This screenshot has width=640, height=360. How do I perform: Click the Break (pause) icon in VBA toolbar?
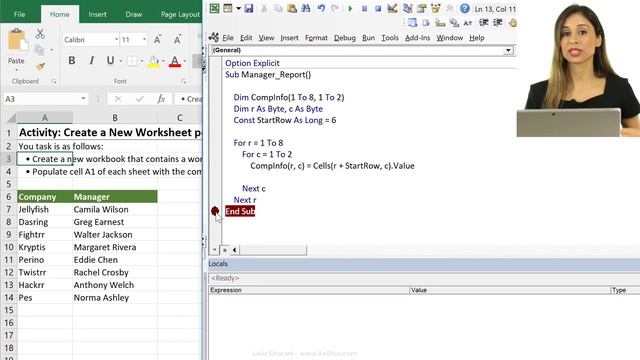[x=364, y=9]
